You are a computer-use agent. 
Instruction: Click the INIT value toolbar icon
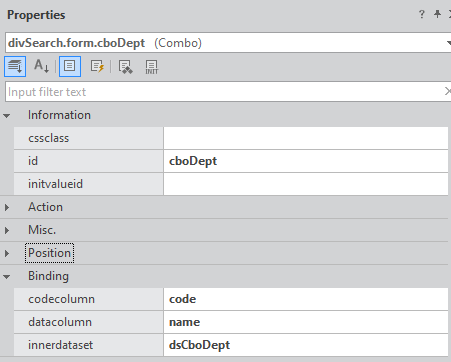coord(152,67)
